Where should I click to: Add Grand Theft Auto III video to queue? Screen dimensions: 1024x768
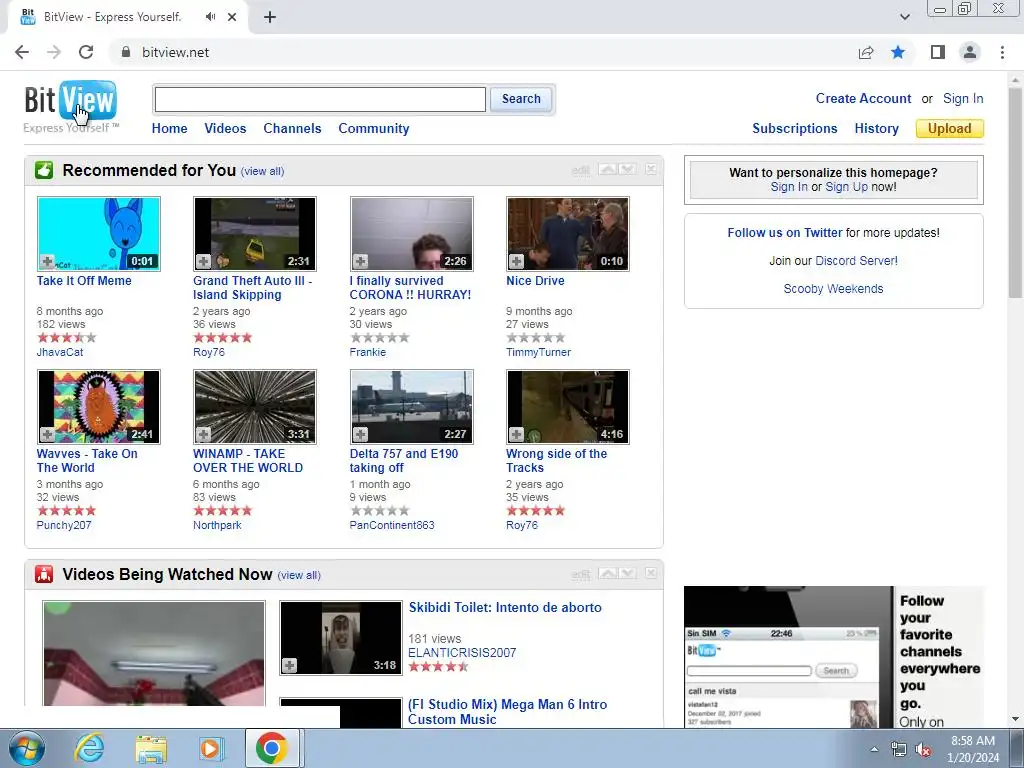[x=204, y=262]
